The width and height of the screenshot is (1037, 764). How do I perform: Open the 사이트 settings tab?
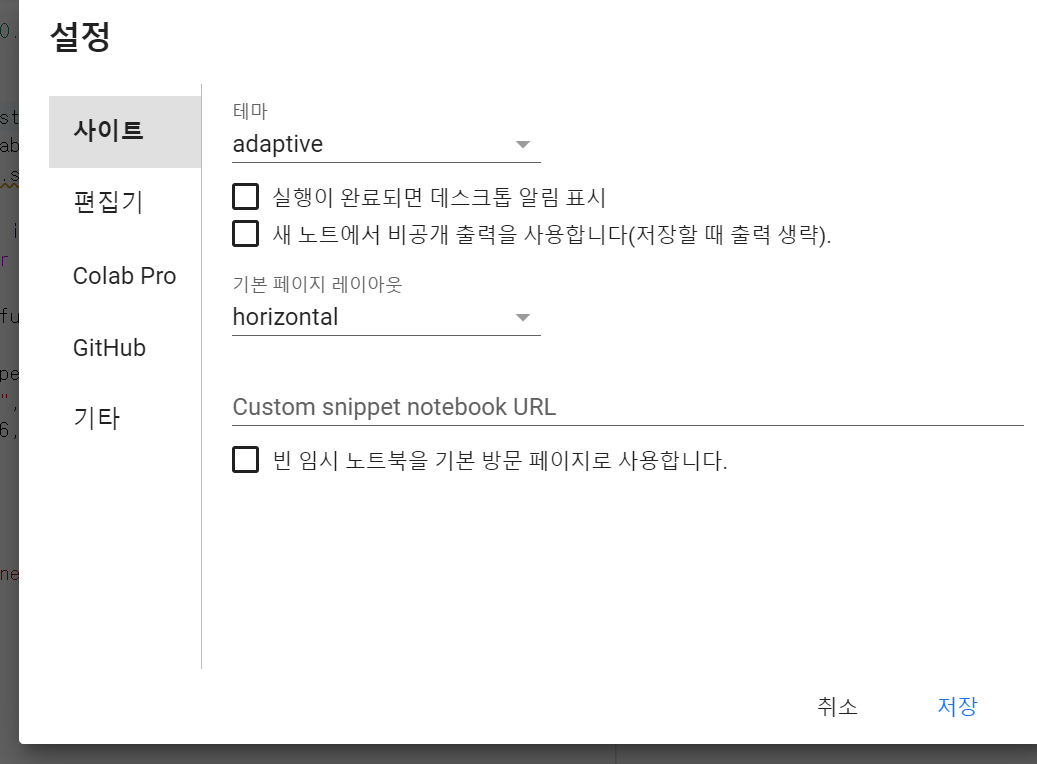(109, 131)
